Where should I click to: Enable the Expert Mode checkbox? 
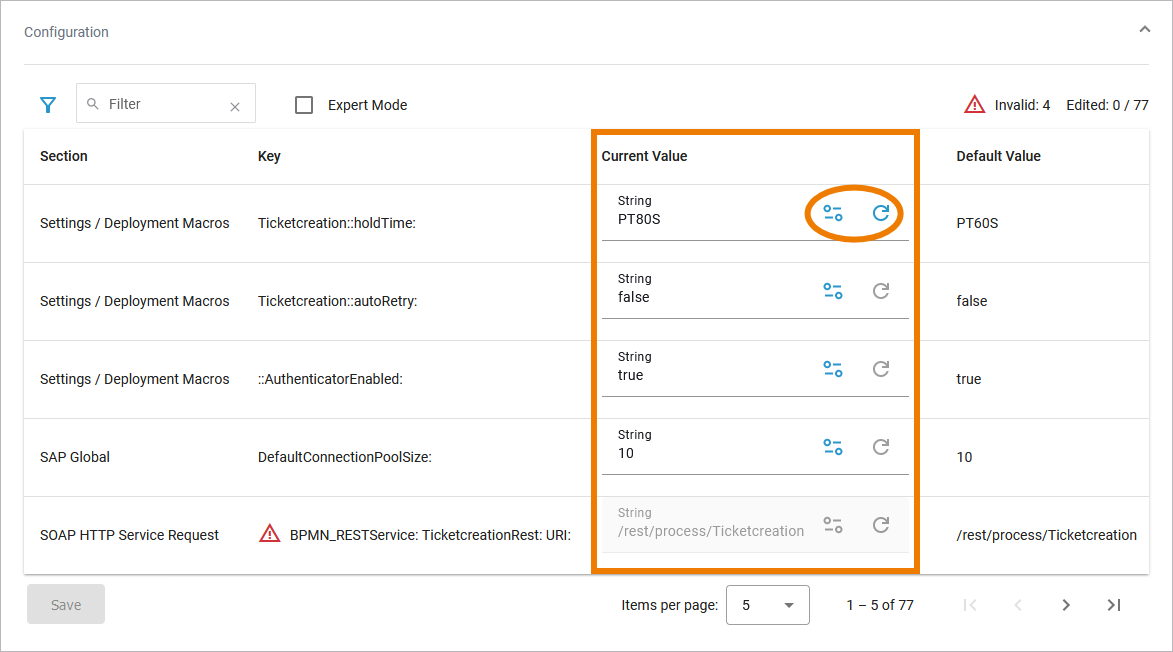pos(305,105)
